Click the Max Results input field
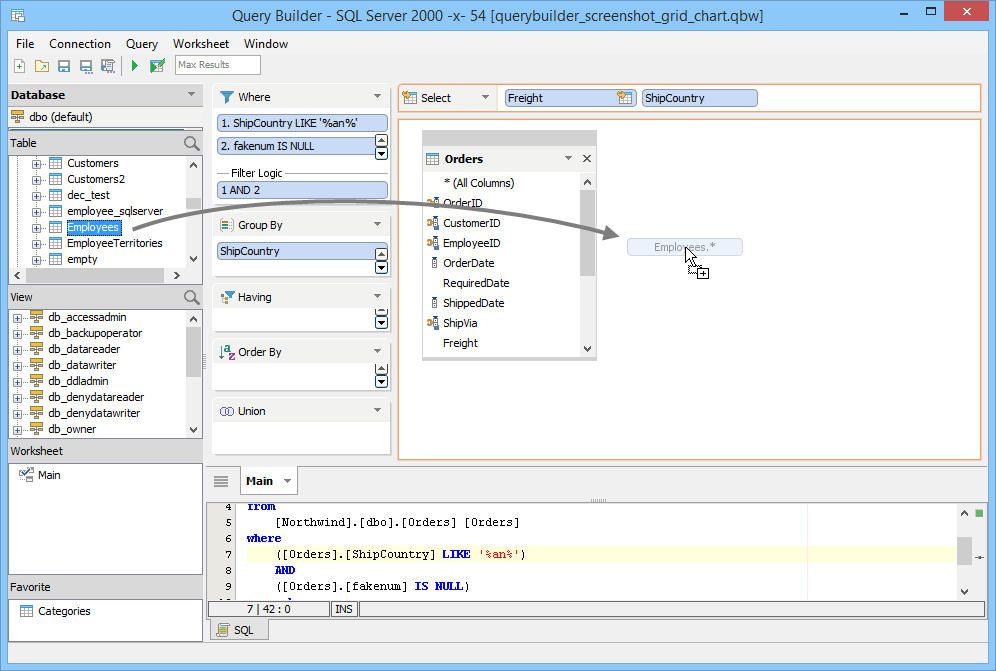Viewport: 996px width, 671px height. click(217, 65)
